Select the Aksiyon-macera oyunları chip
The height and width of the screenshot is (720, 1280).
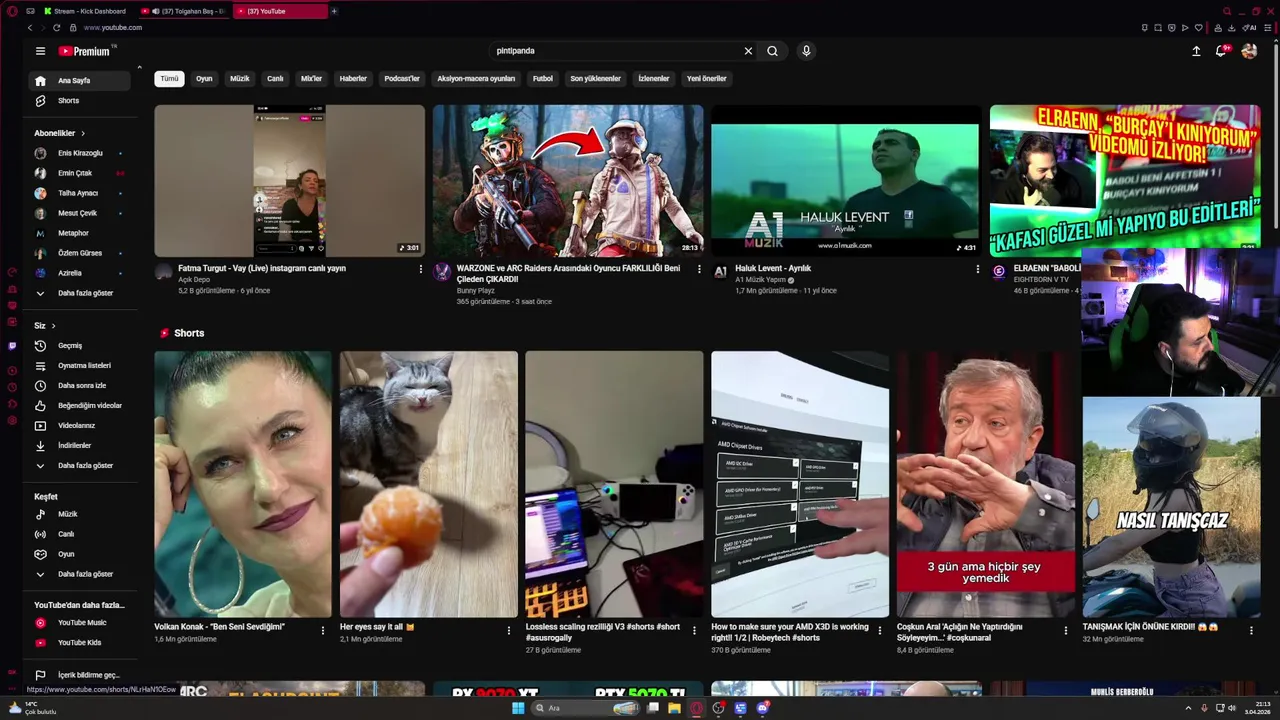[x=476, y=78]
